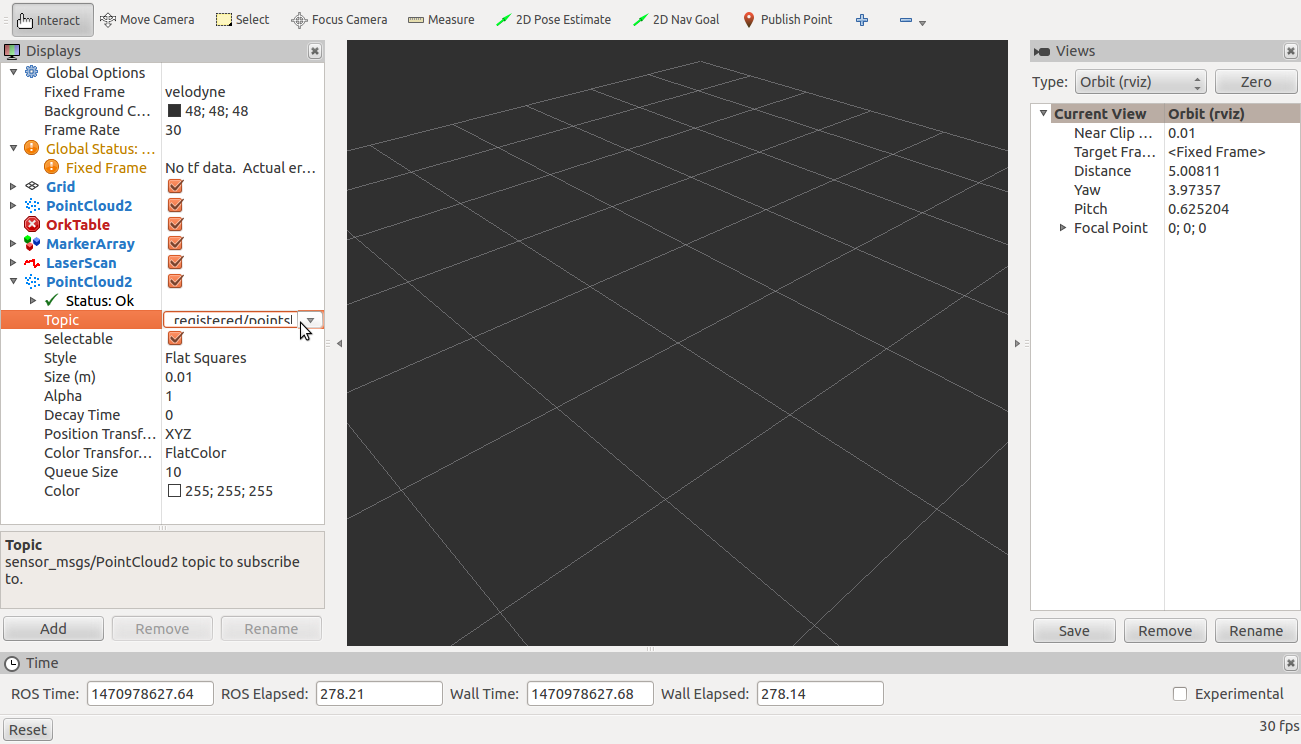Click the Background Color swatch
The width and height of the screenshot is (1301, 744).
pyautogui.click(x=174, y=111)
